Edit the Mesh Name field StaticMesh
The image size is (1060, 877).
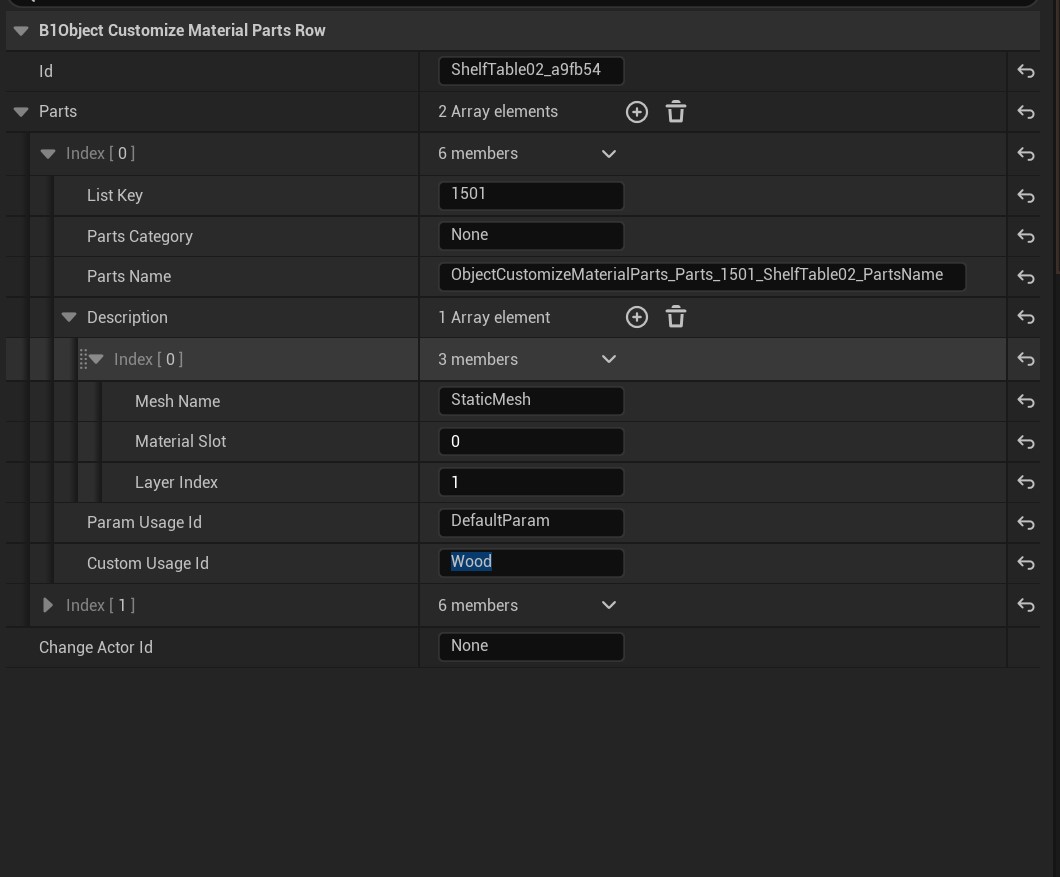531,400
